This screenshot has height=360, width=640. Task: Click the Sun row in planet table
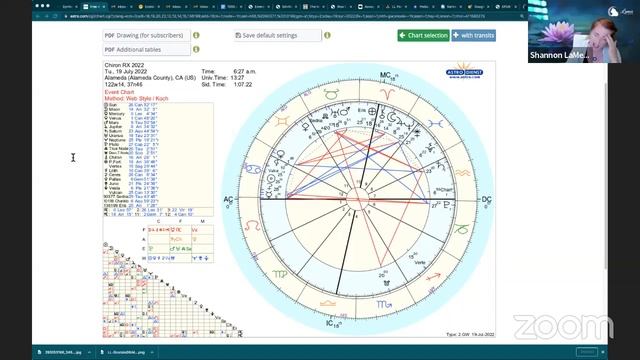[131, 105]
